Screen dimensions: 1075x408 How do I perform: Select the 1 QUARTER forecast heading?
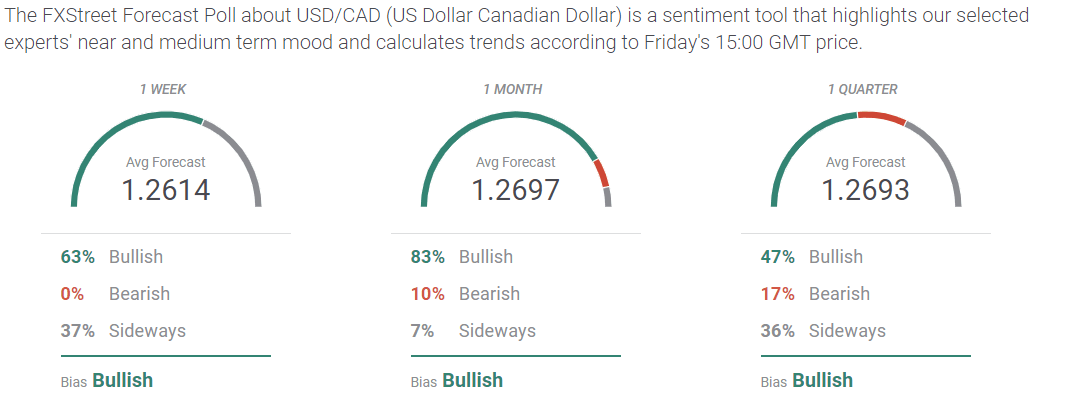862,89
